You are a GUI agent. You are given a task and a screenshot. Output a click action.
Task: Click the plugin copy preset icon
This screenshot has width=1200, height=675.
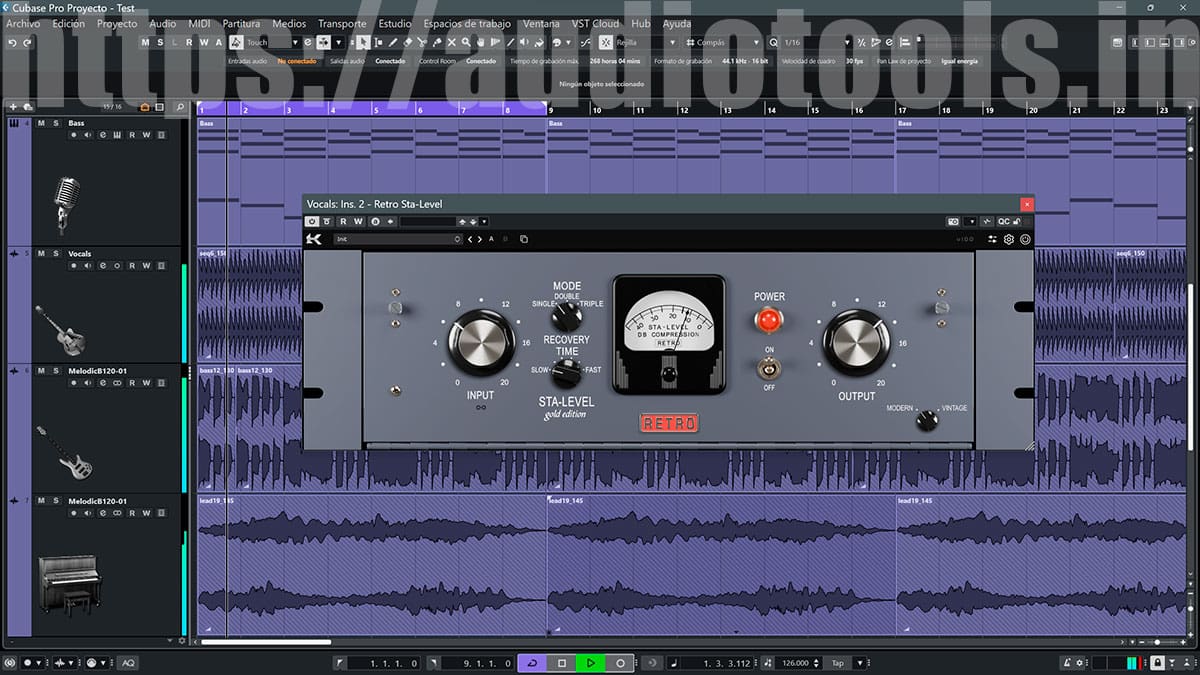click(524, 240)
